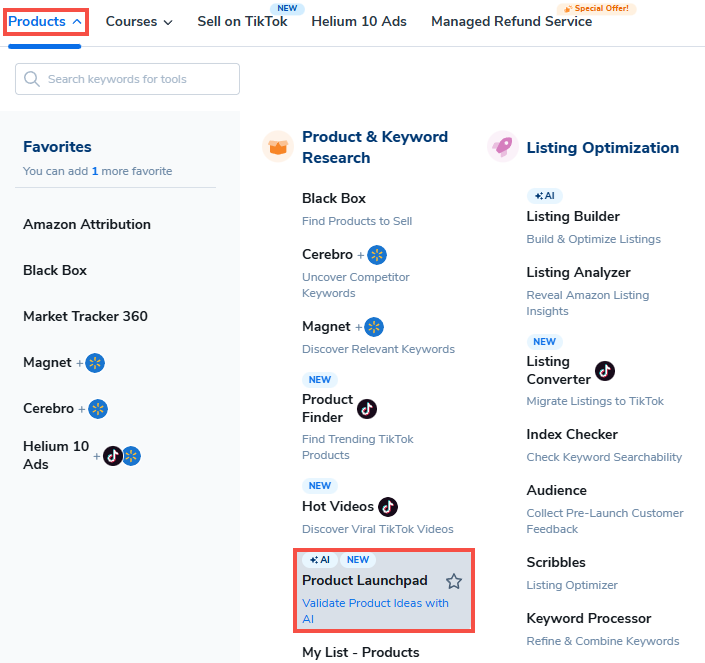Screen dimensions: 705x663
Task: Open Sell on TikTok menu item
Action: (242, 21)
